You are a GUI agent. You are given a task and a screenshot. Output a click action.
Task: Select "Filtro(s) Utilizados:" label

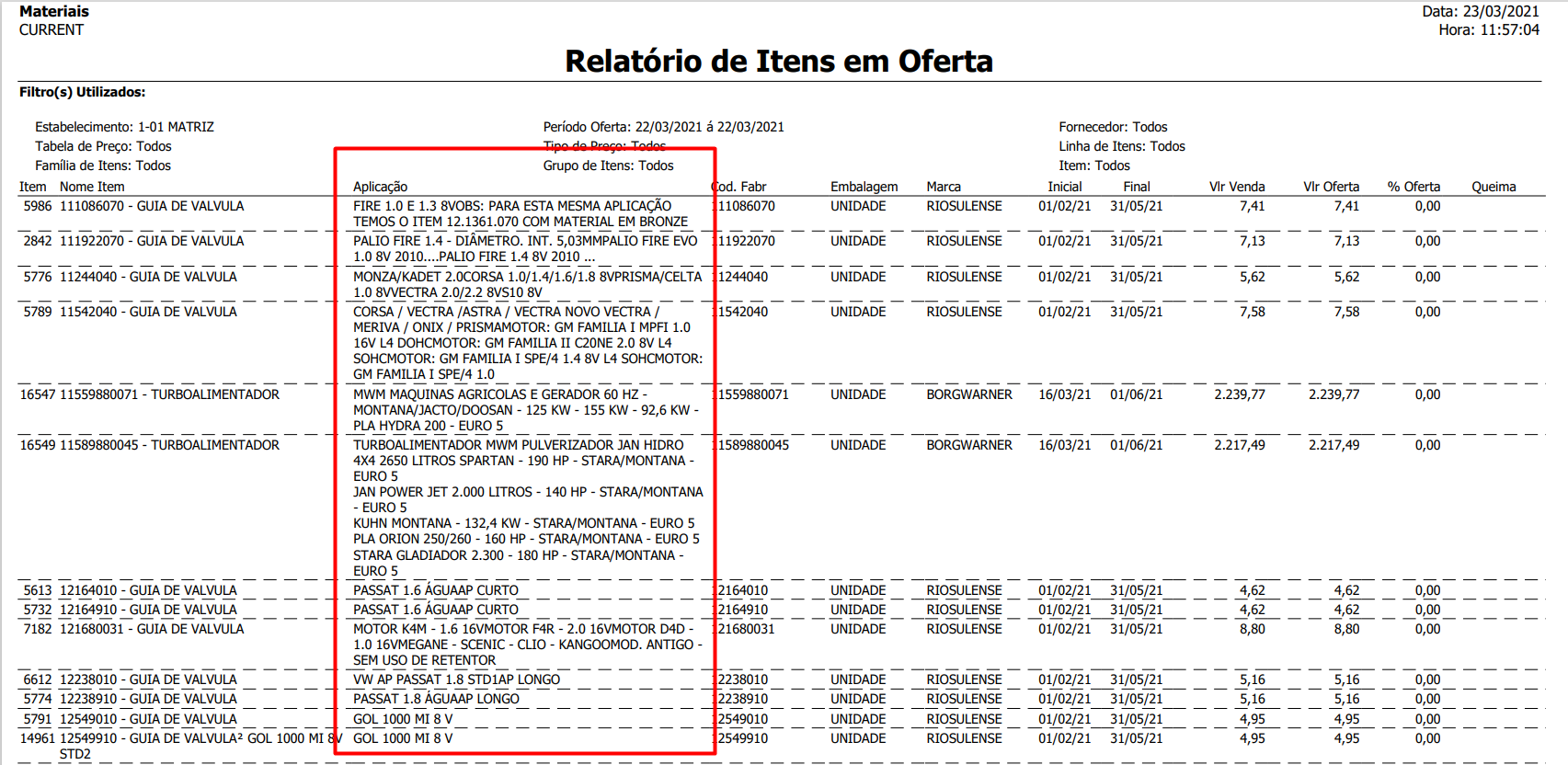point(83,92)
